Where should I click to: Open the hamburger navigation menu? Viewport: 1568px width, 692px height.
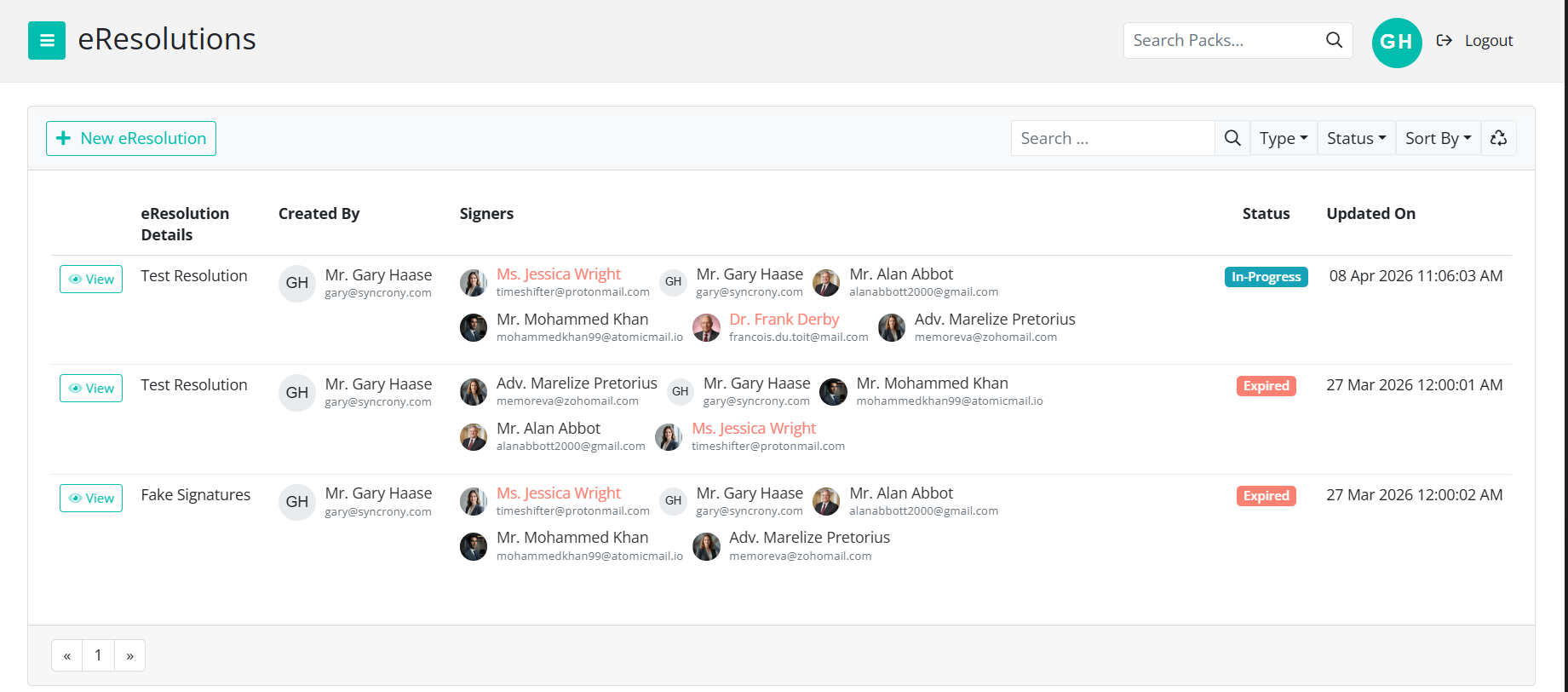pos(47,40)
